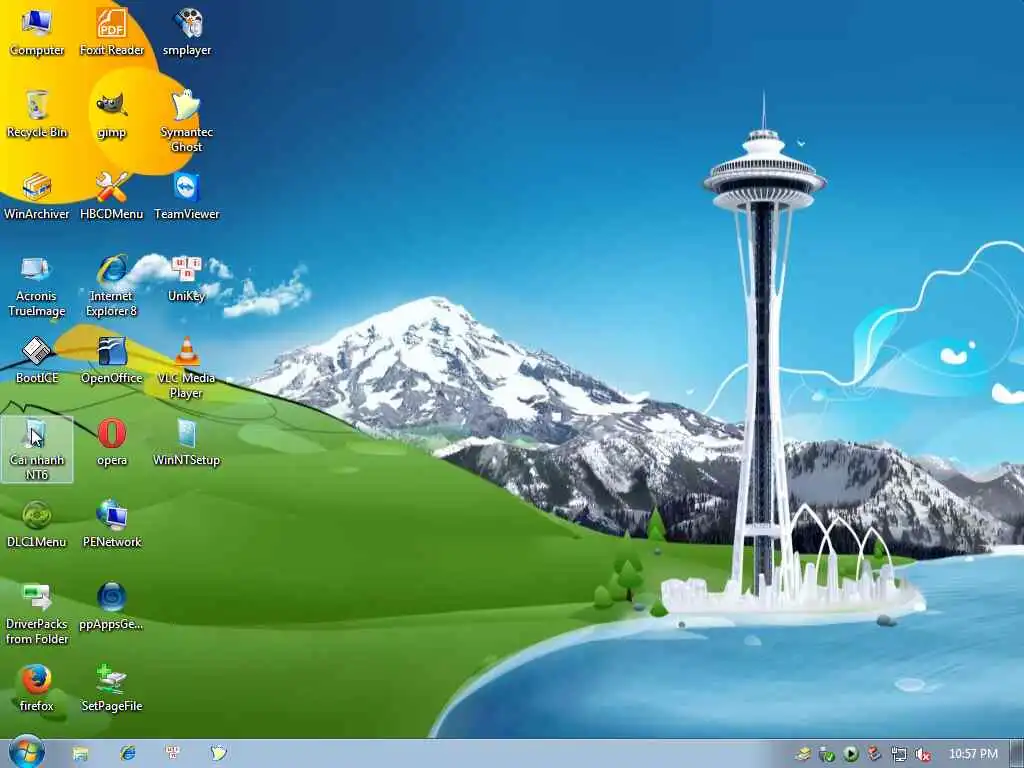1024x768 pixels.
Task: Click the 10:57 PM clock
Action: click(x=973, y=754)
